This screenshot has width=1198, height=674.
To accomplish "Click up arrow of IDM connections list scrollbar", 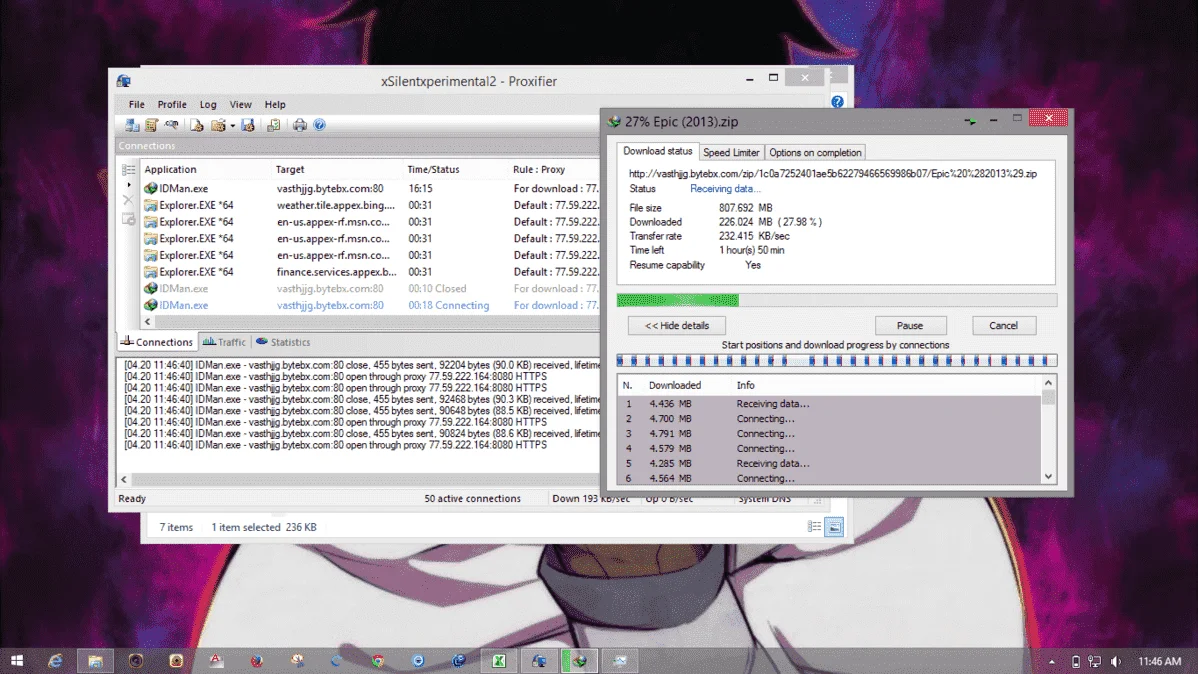I will pyautogui.click(x=1048, y=383).
